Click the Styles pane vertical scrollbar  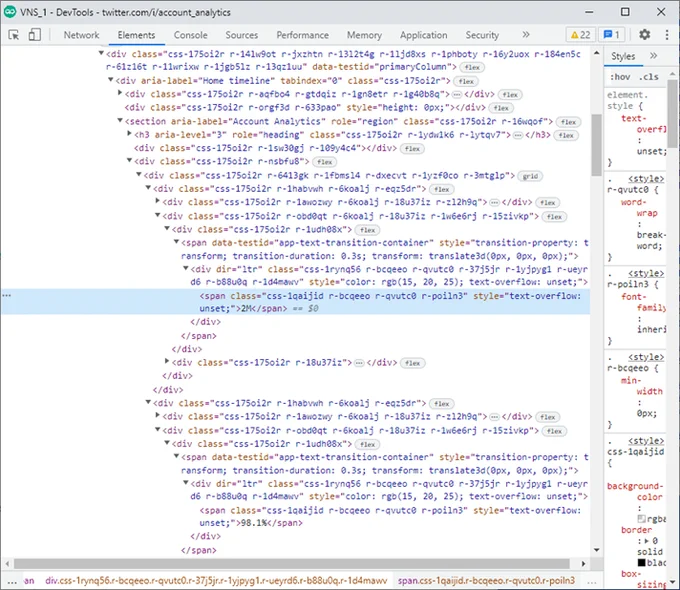pos(672,114)
